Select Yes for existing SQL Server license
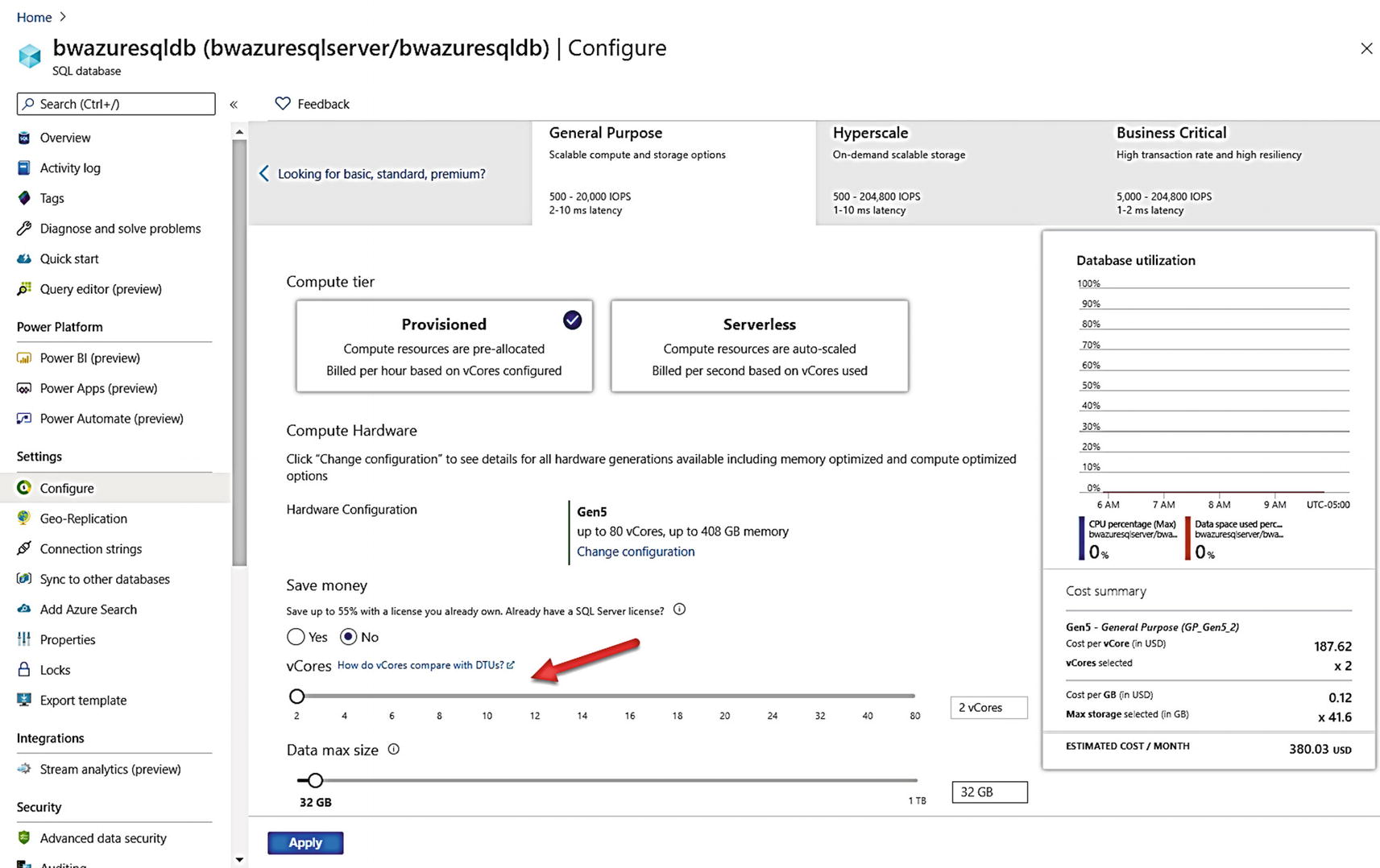The width and height of the screenshot is (1380, 868). click(296, 637)
